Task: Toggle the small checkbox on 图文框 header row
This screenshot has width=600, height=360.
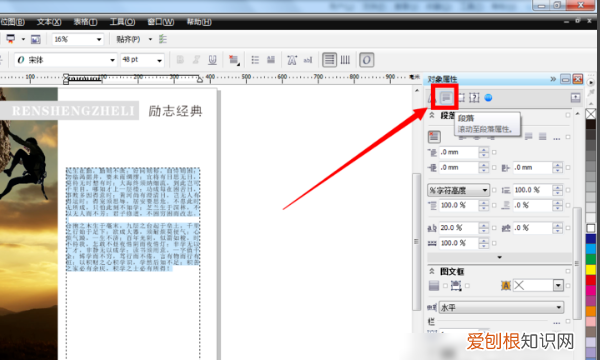Action: point(568,271)
